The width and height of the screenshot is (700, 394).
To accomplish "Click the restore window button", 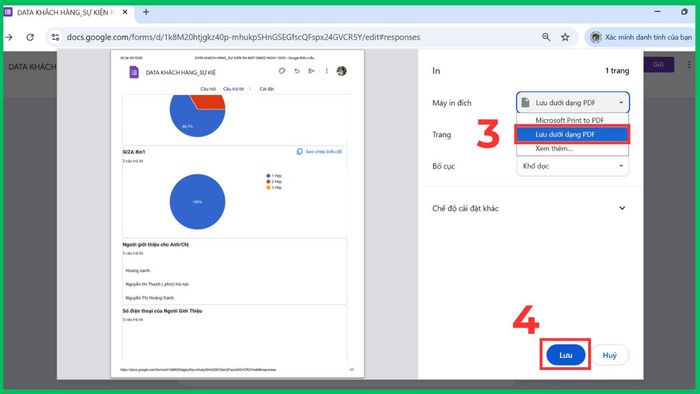I will click(x=684, y=12).
